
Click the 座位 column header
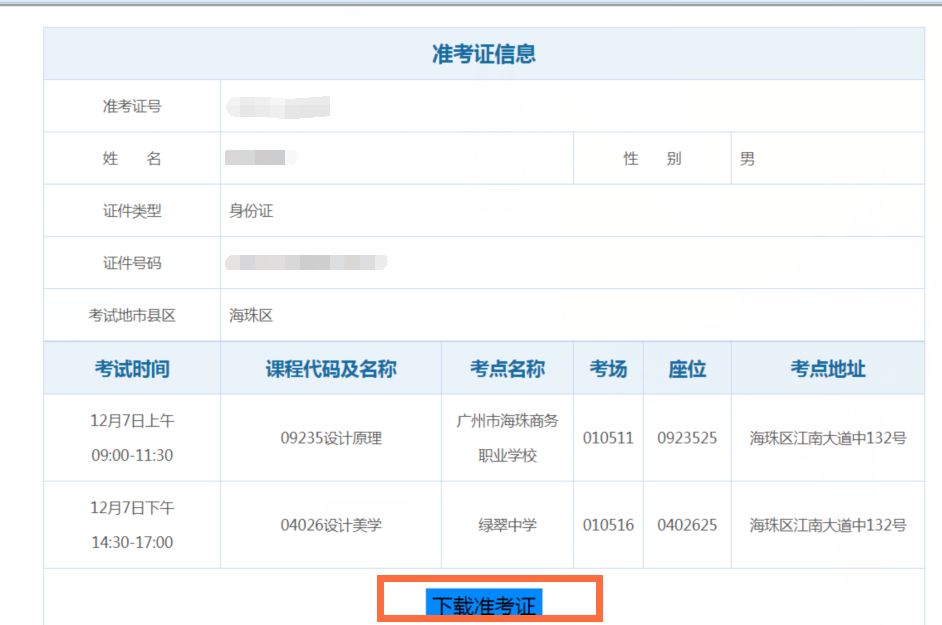687,369
